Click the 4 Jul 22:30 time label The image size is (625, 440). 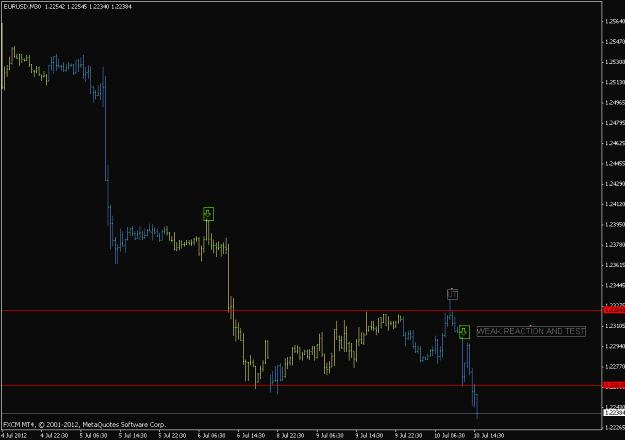coord(54,436)
